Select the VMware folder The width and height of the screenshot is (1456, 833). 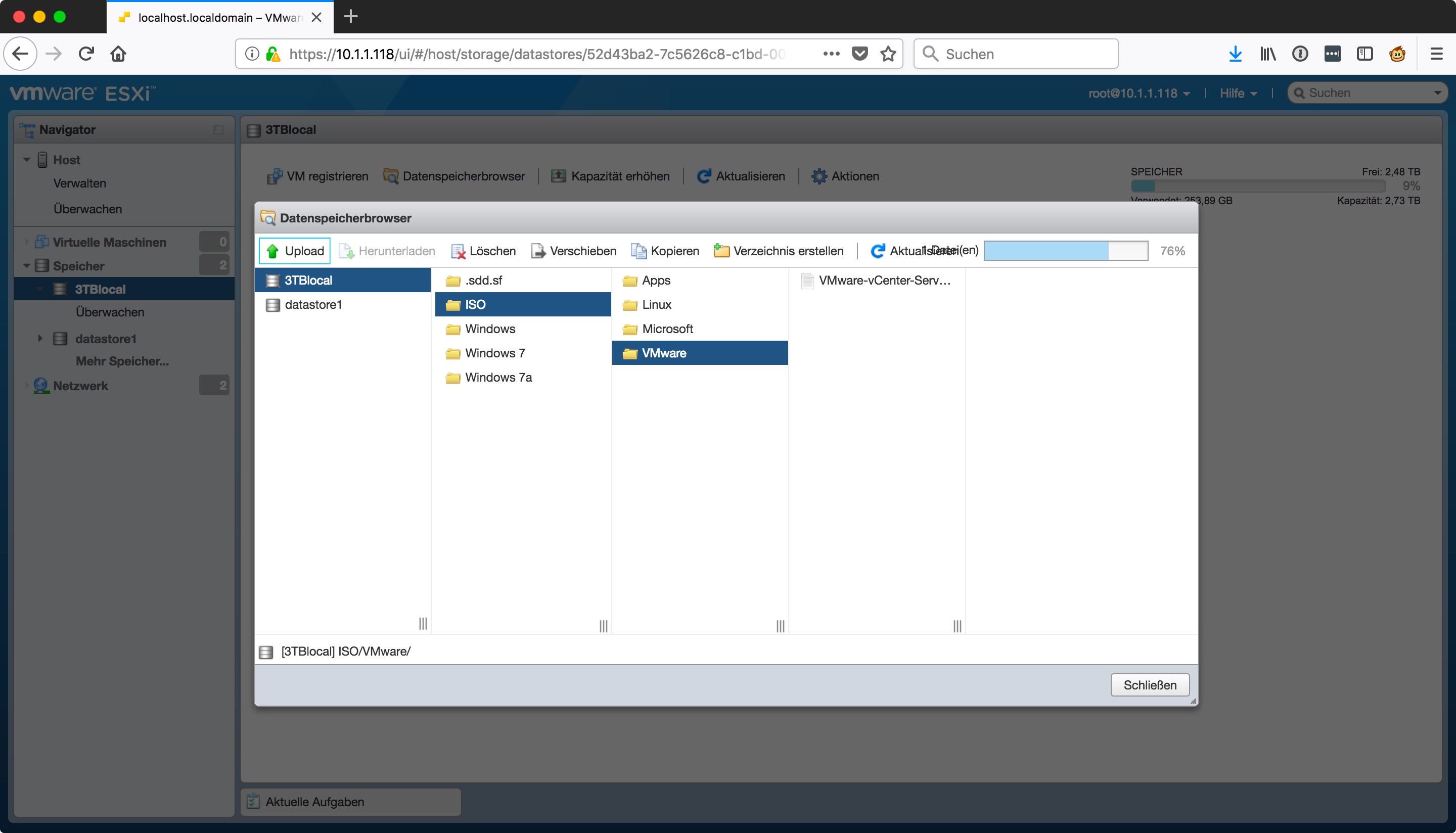(x=700, y=353)
